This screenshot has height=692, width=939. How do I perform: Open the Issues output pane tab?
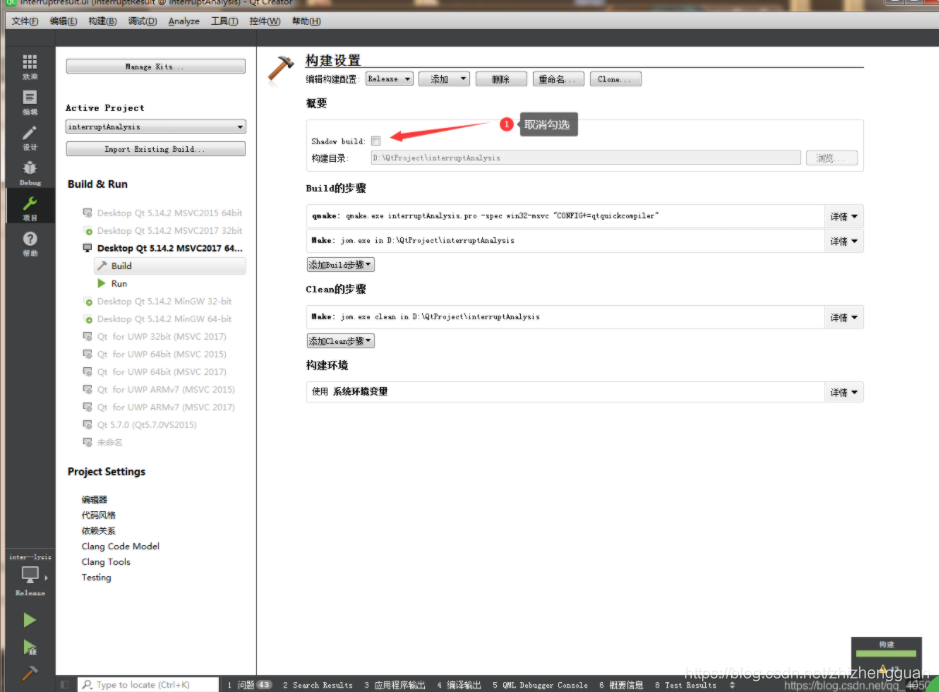coord(250,685)
